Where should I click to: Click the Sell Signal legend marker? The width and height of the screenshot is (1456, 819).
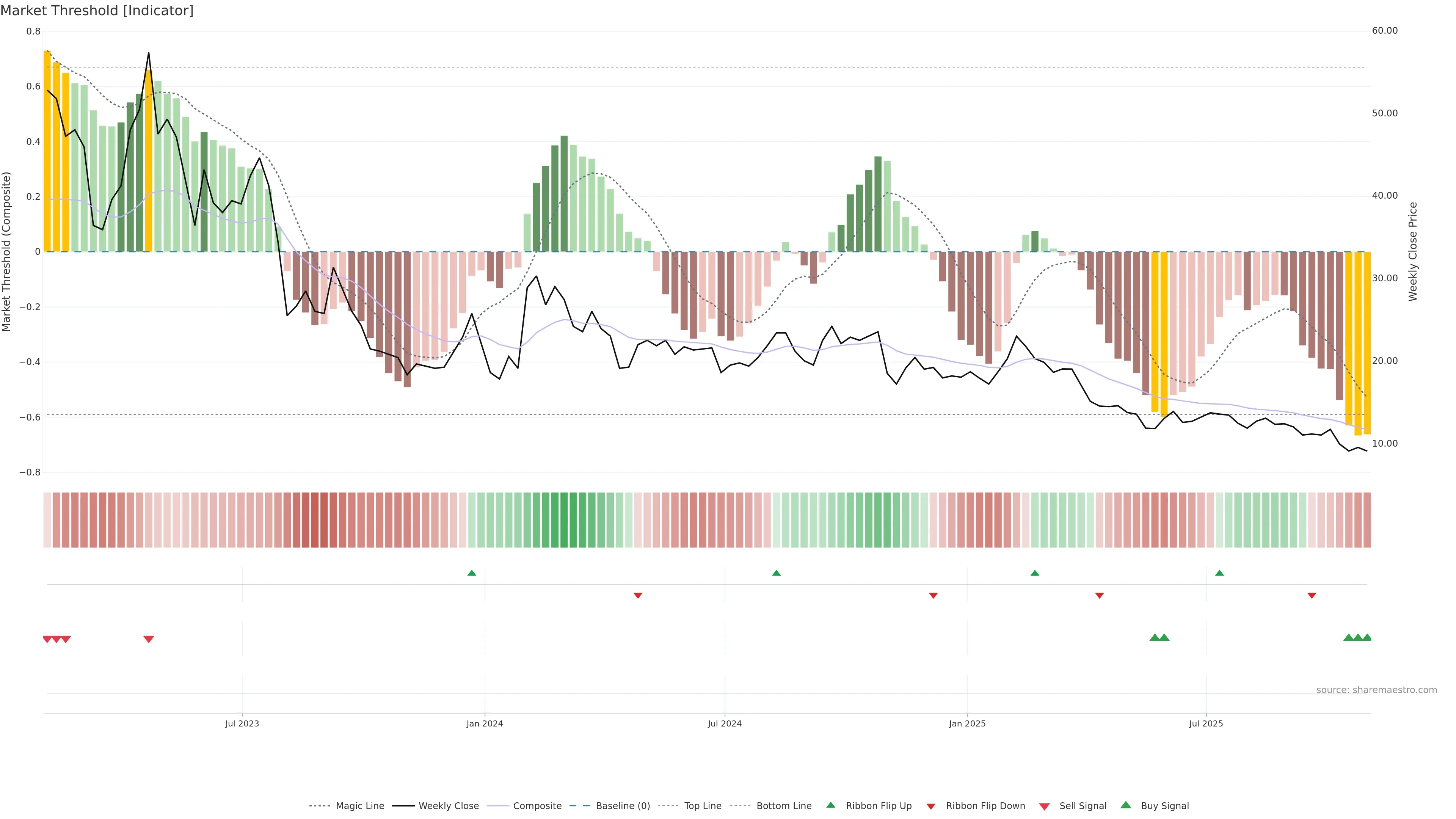(x=1045, y=806)
